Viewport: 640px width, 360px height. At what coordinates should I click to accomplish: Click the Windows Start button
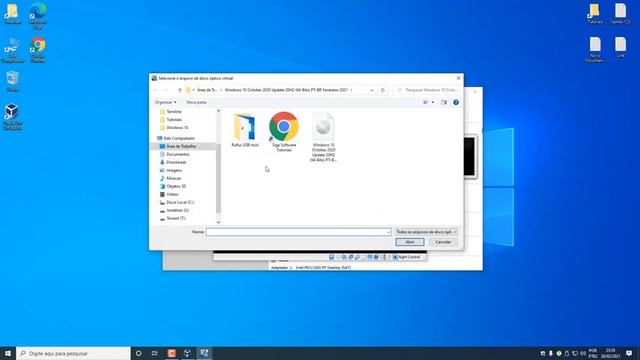point(8,353)
